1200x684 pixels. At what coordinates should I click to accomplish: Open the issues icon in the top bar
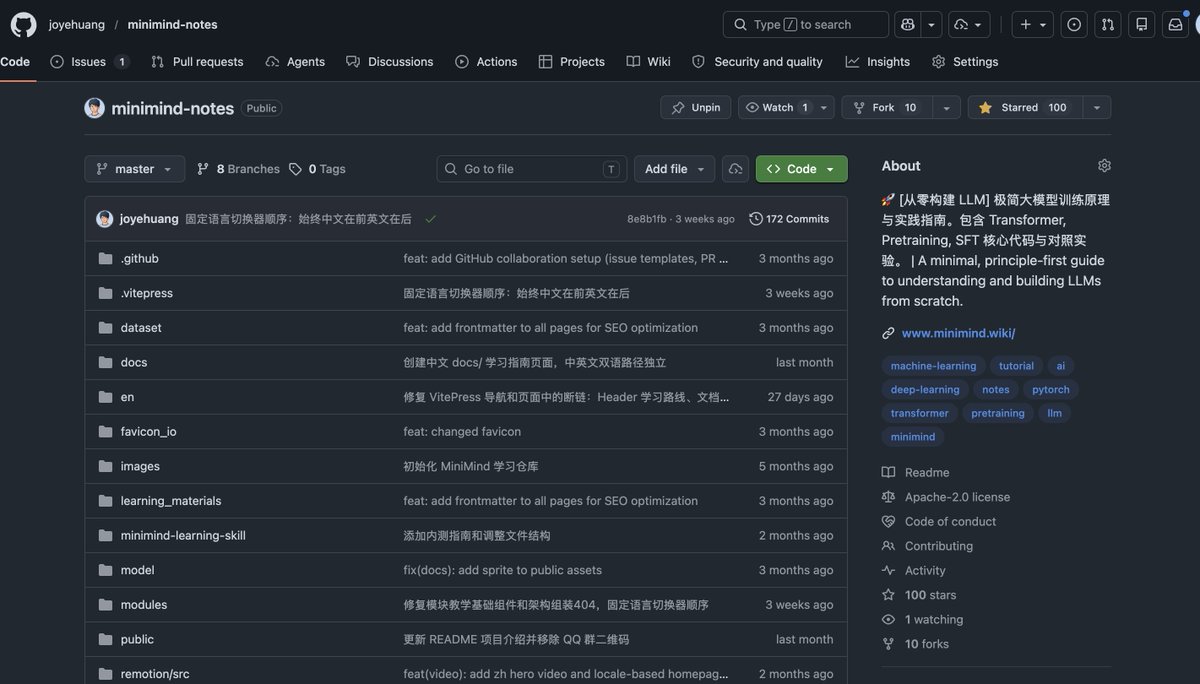(1074, 24)
